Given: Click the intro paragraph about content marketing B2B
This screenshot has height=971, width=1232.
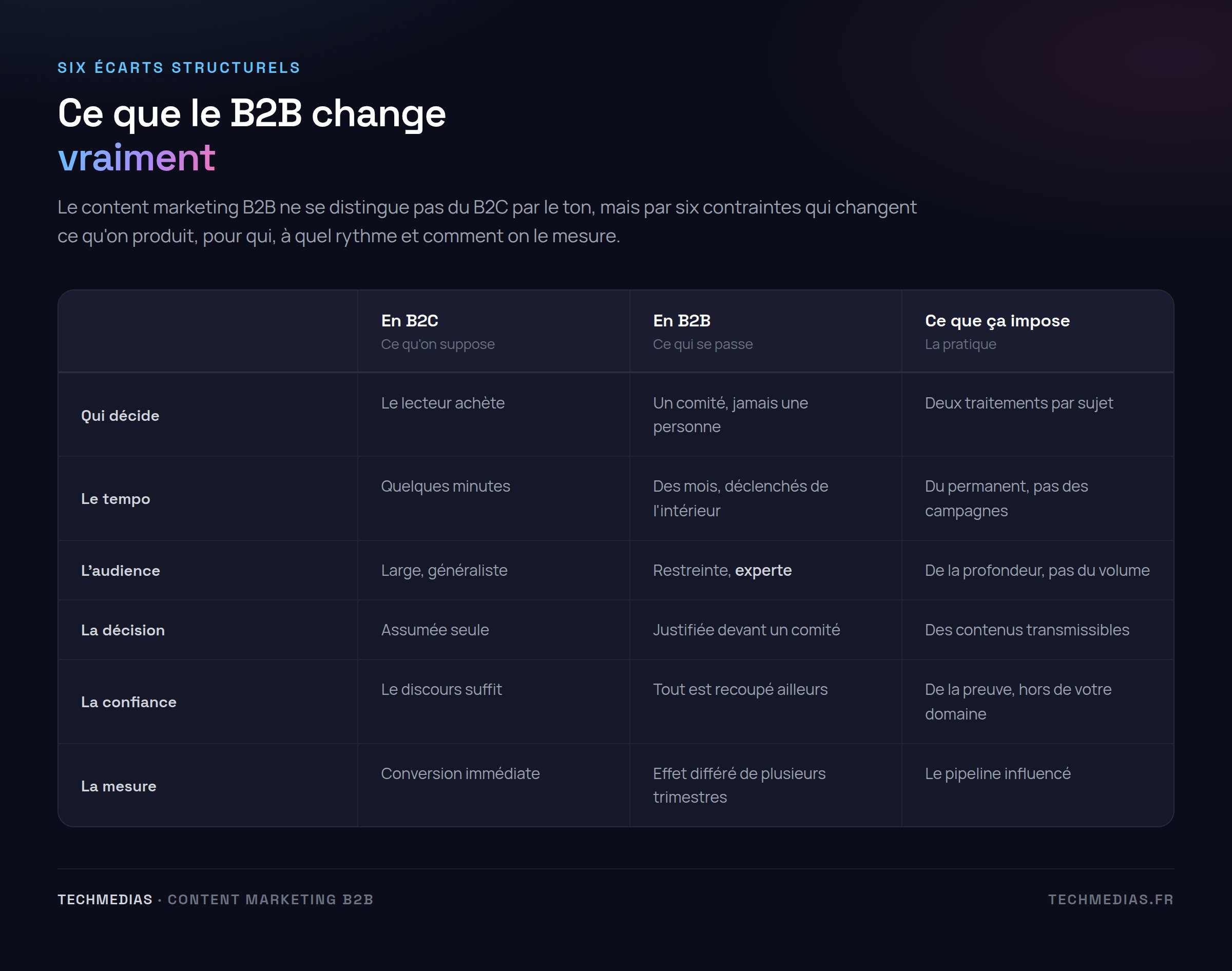Looking at the screenshot, I should pyautogui.click(x=487, y=221).
